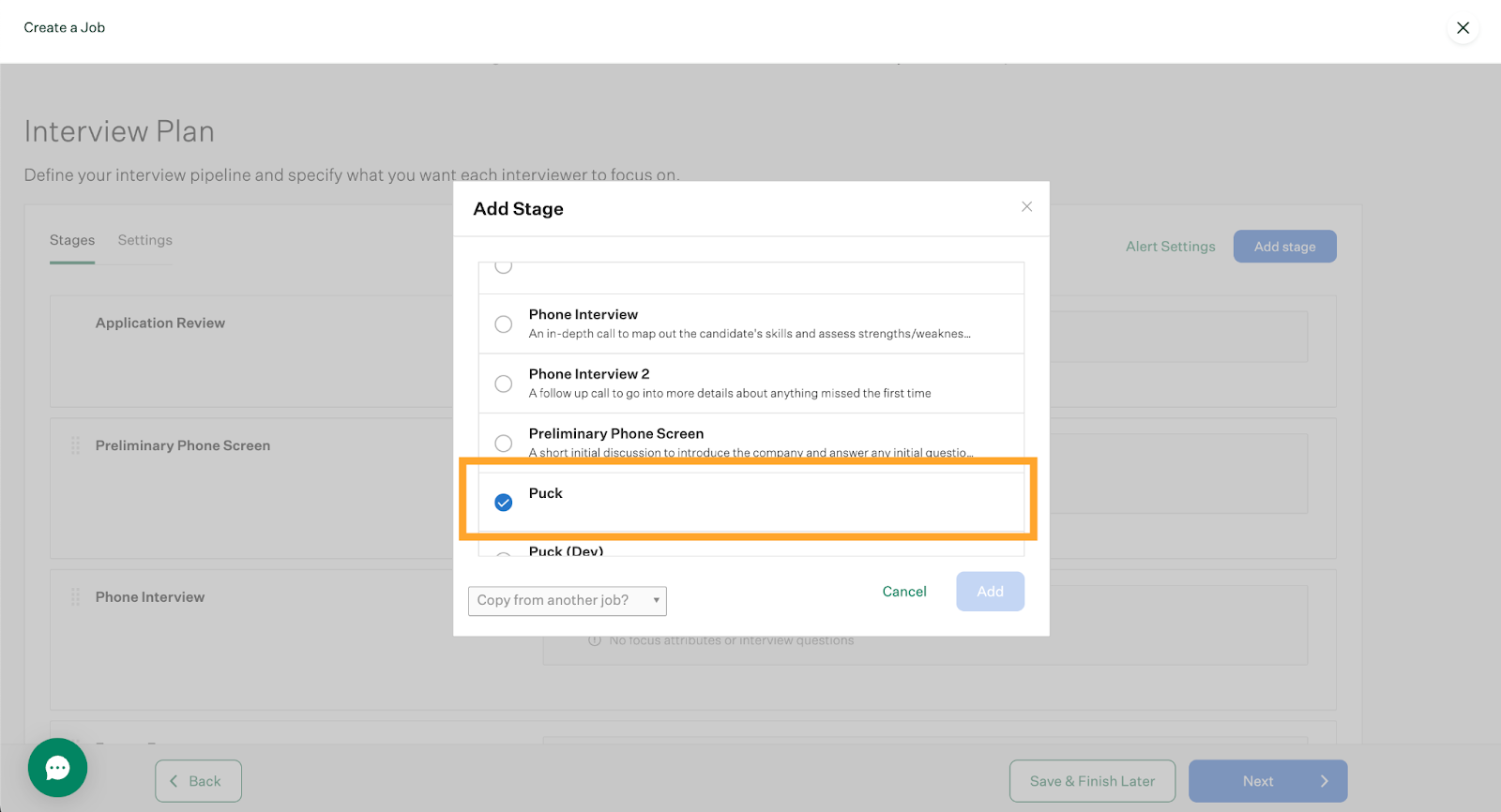Image resolution: width=1501 pixels, height=812 pixels.
Task: Open the live chat bubble icon
Action: click(x=57, y=768)
